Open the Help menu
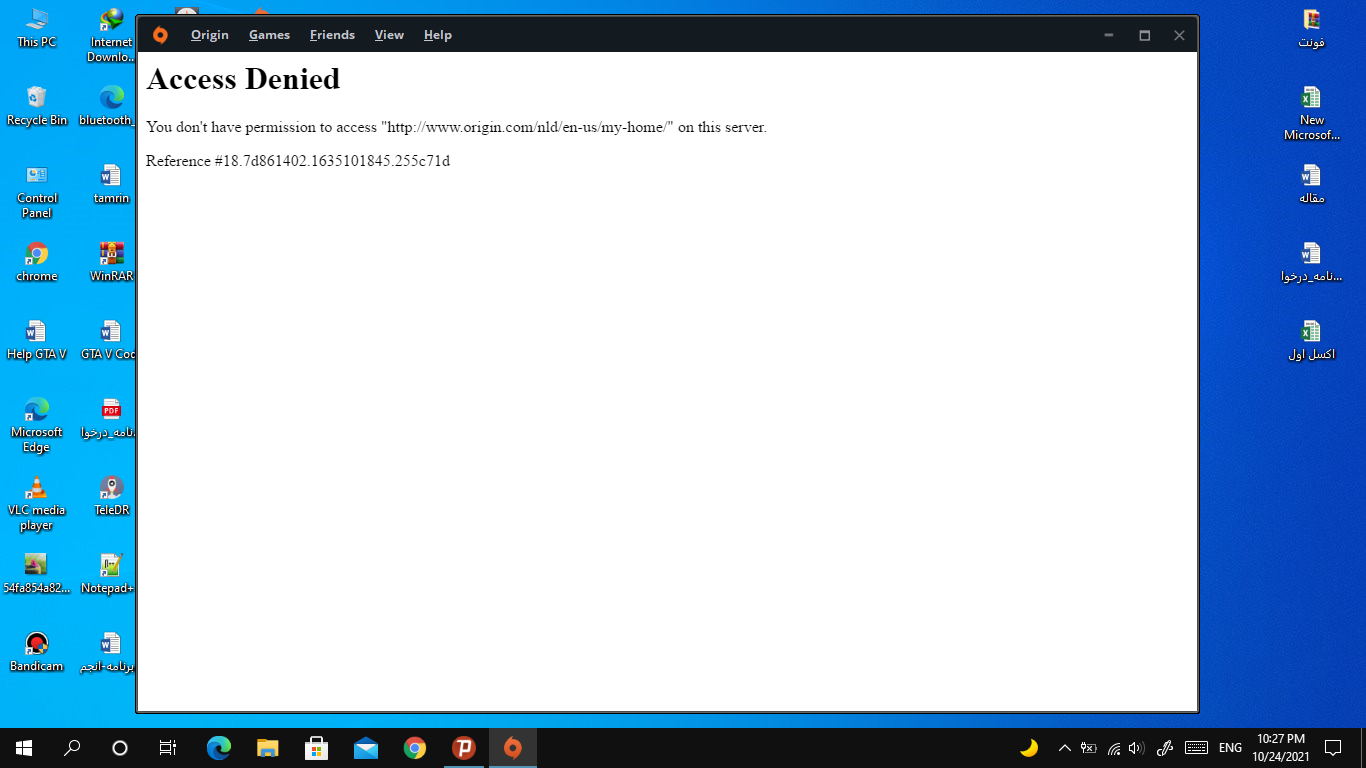This screenshot has width=1366, height=768. pos(438,35)
